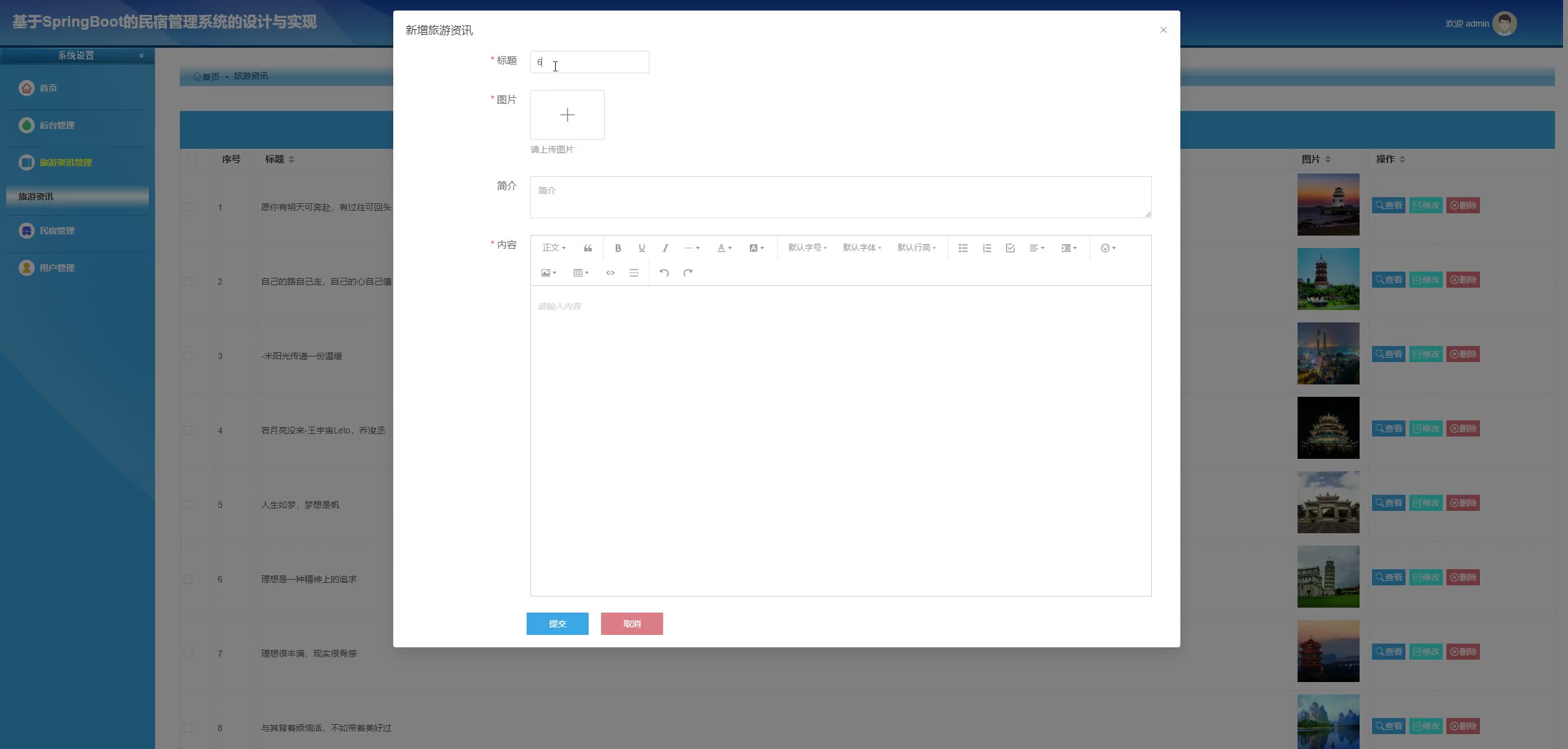Click the 取消 cancel button
This screenshot has width=1568, height=749.
point(631,624)
